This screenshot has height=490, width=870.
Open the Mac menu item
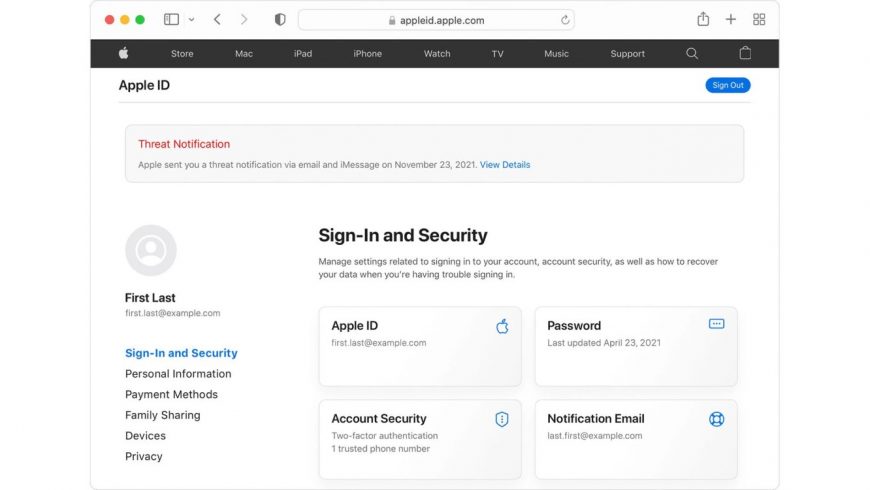click(x=244, y=54)
